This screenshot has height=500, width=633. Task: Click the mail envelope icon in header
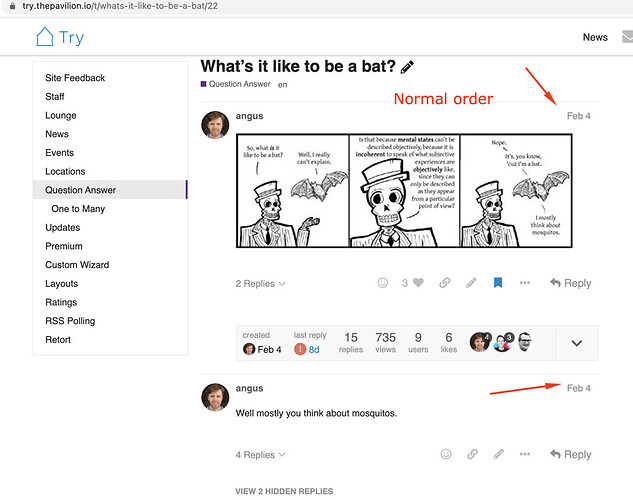coord(628,37)
